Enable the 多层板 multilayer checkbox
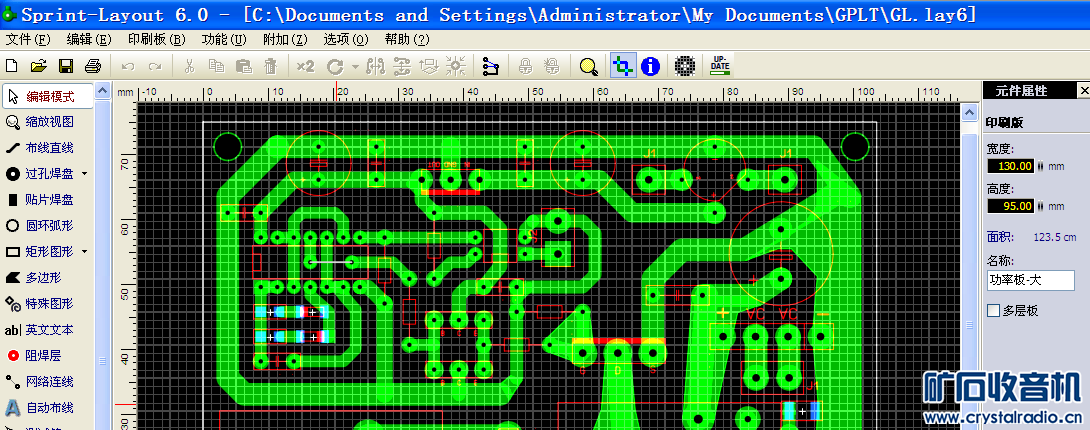This screenshot has height=430, width=1090. tap(994, 311)
